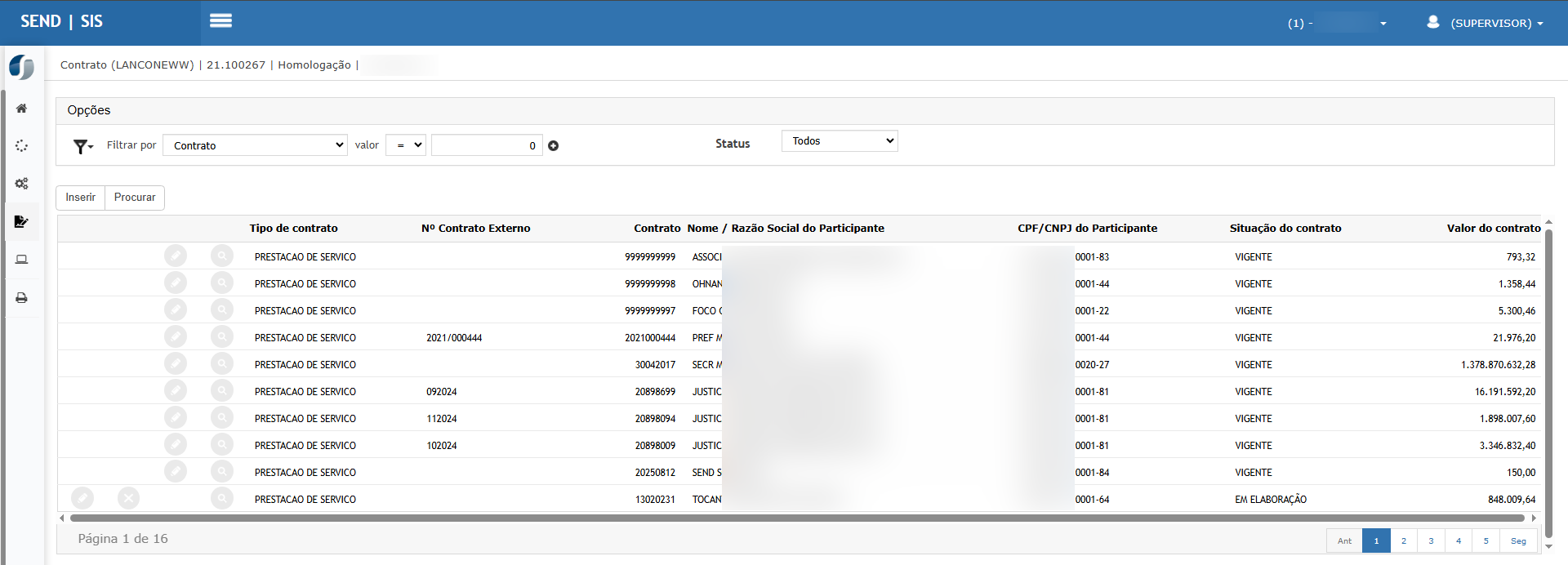
Task: Open the comparison operator '=' dropdown
Action: [x=406, y=145]
